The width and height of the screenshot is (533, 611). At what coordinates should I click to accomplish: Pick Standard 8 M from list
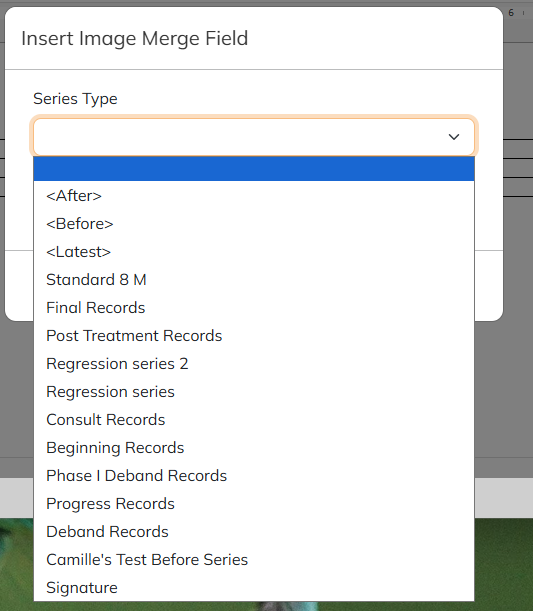254,280
